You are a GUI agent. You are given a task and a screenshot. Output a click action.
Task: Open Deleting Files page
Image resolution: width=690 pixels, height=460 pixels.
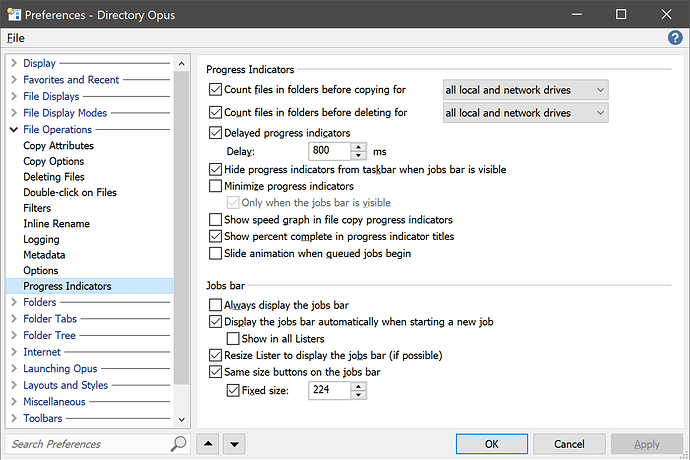tap(54, 177)
